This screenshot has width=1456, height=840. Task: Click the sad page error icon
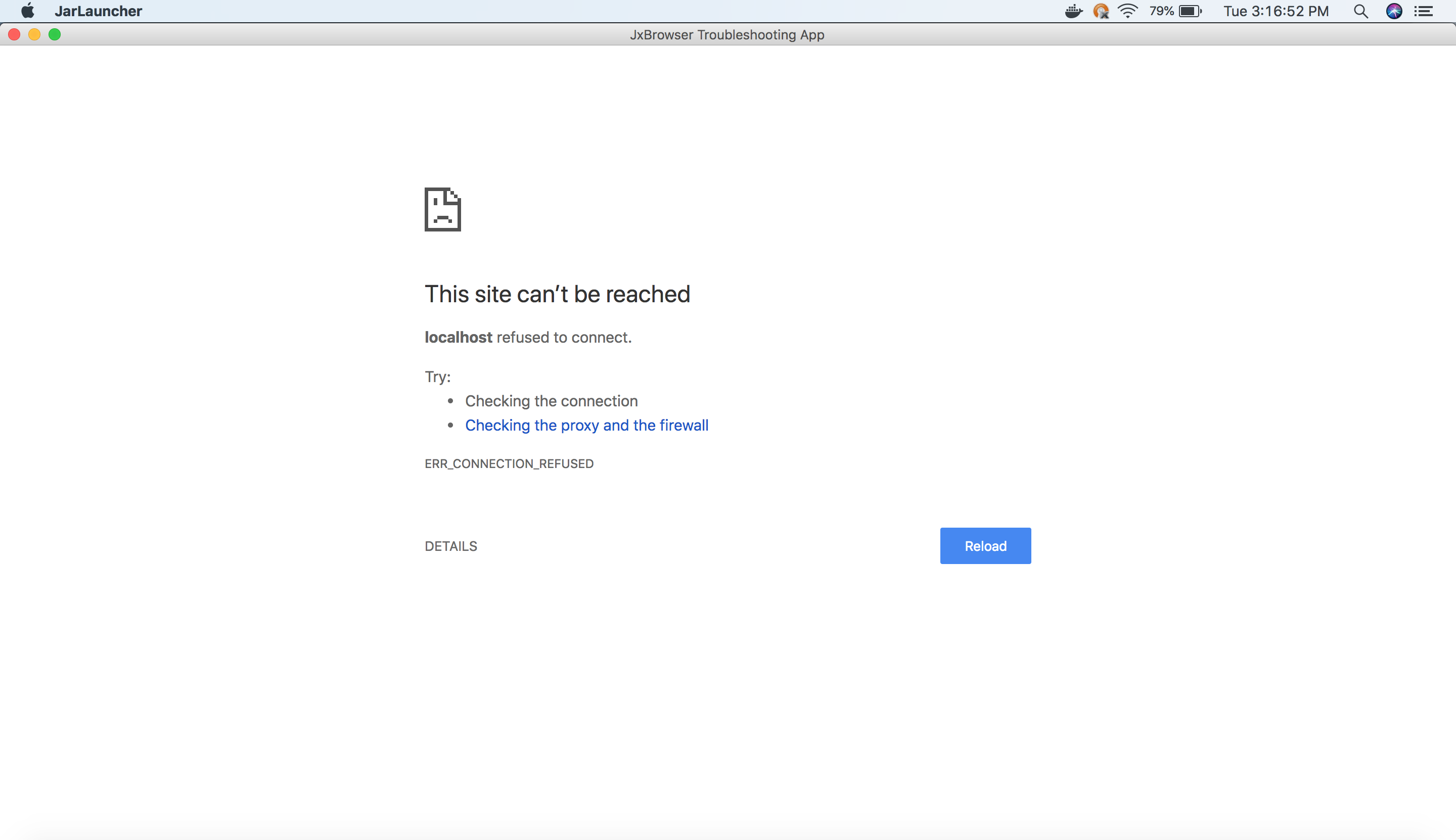[x=443, y=209]
